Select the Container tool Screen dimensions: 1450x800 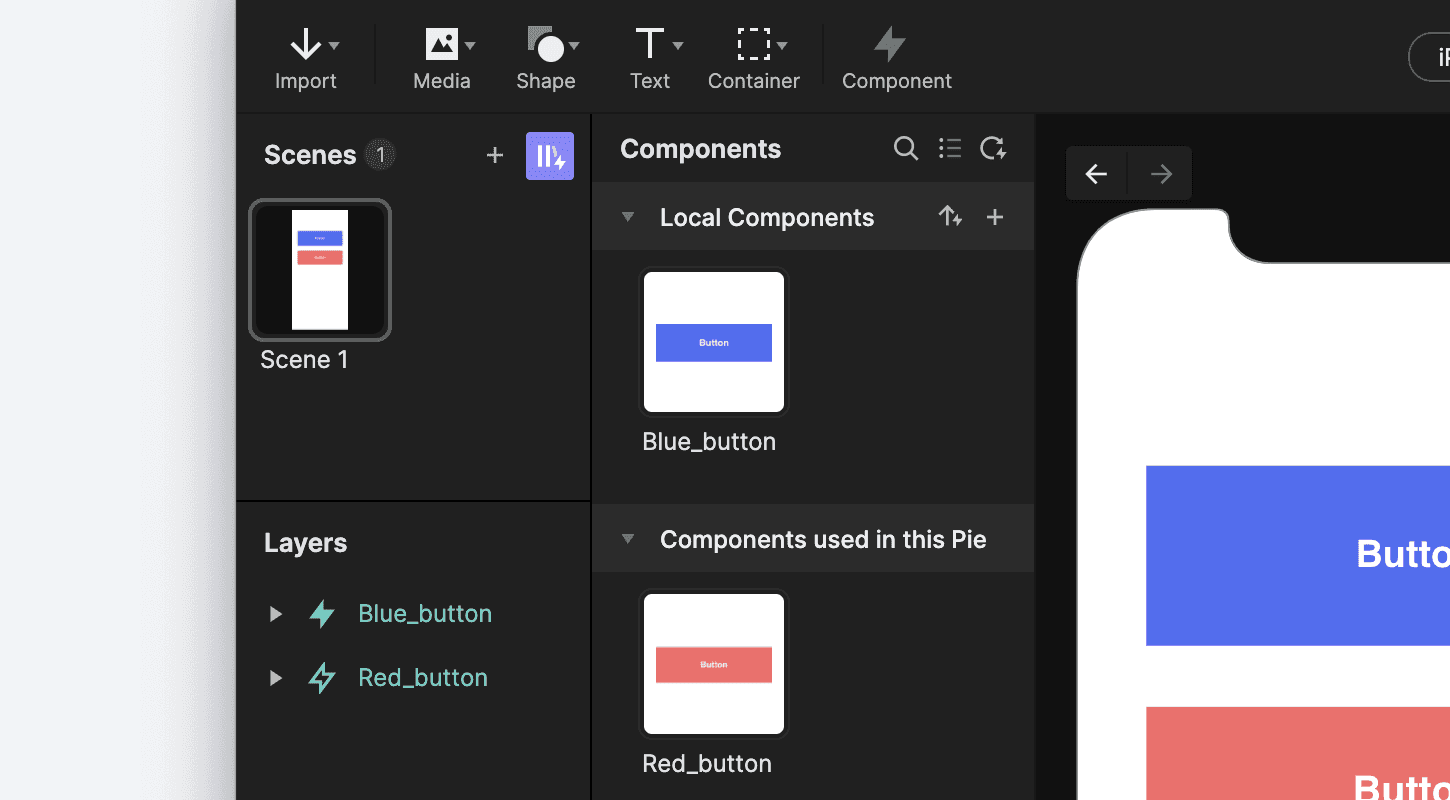point(753,55)
